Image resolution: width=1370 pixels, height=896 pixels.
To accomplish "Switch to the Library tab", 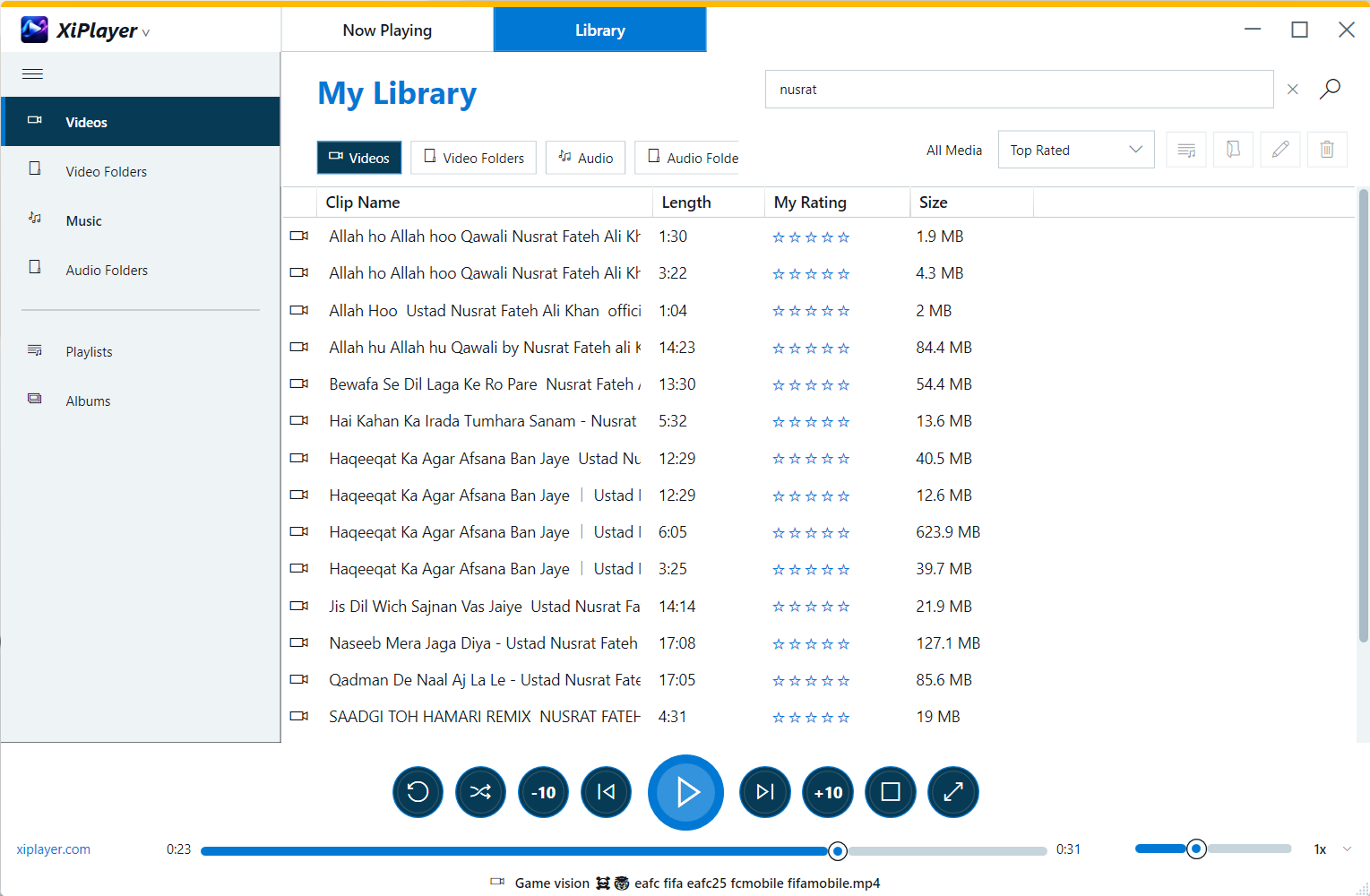I will (x=599, y=30).
